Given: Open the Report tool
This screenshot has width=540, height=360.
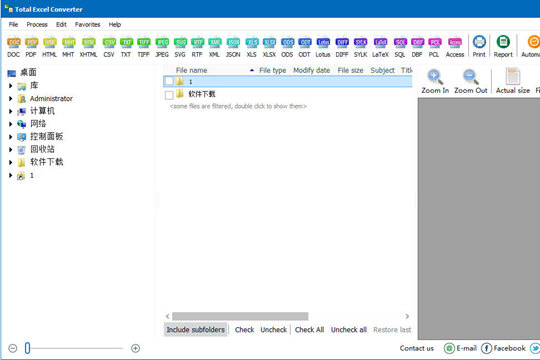Looking at the screenshot, I should [503, 47].
